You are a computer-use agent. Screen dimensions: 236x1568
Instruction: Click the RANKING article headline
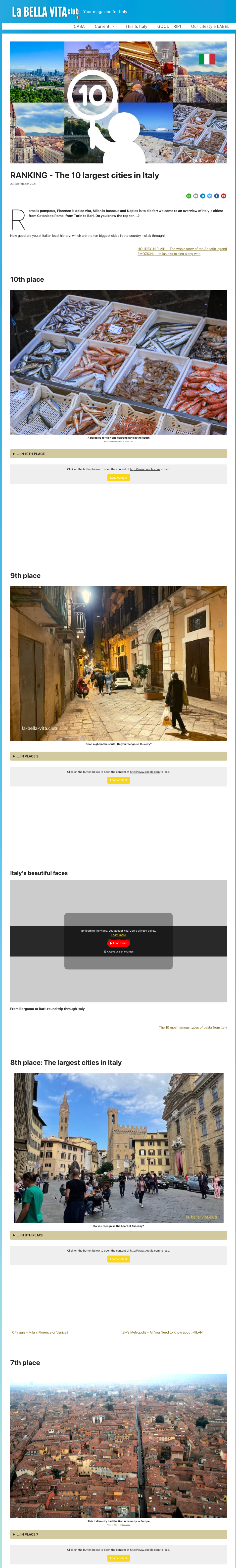85,175
